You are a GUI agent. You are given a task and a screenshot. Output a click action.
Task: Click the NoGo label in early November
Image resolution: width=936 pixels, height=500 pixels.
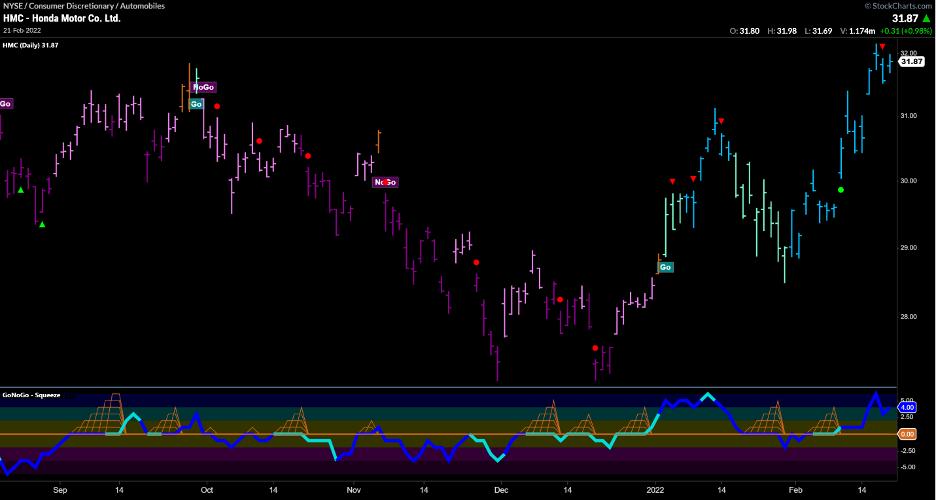pyautogui.click(x=385, y=182)
